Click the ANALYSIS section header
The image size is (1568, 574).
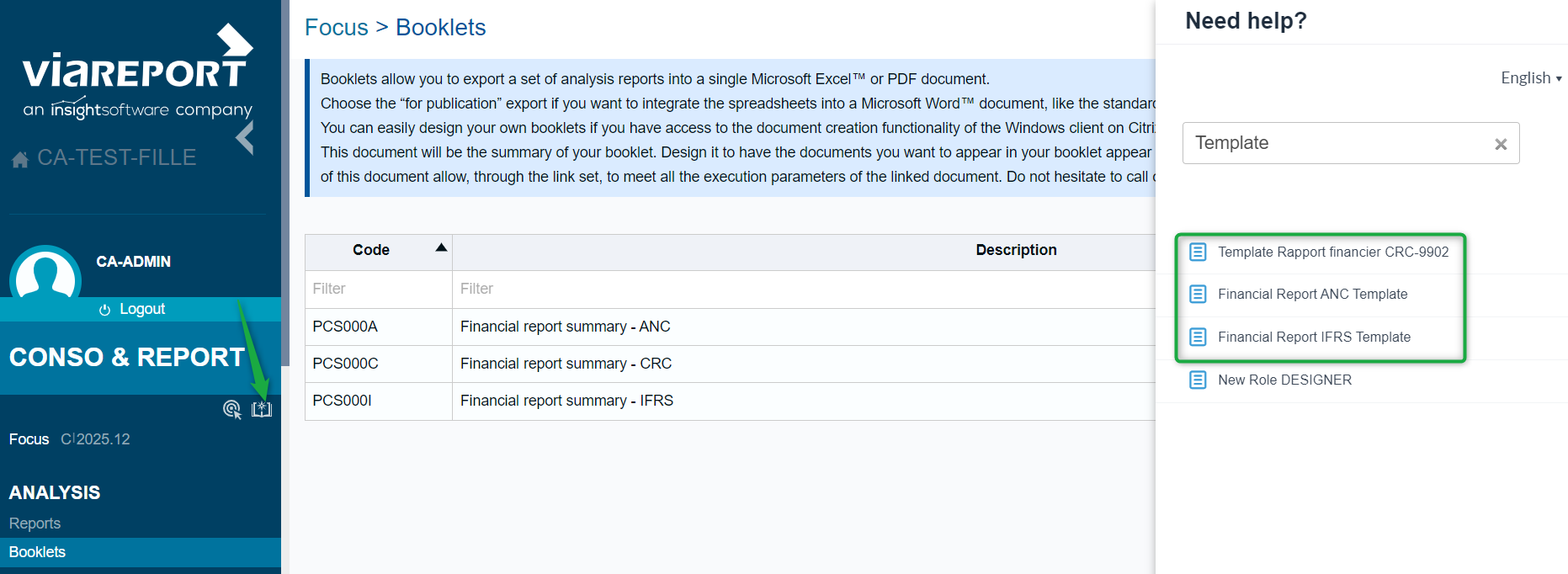[x=55, y=492]
